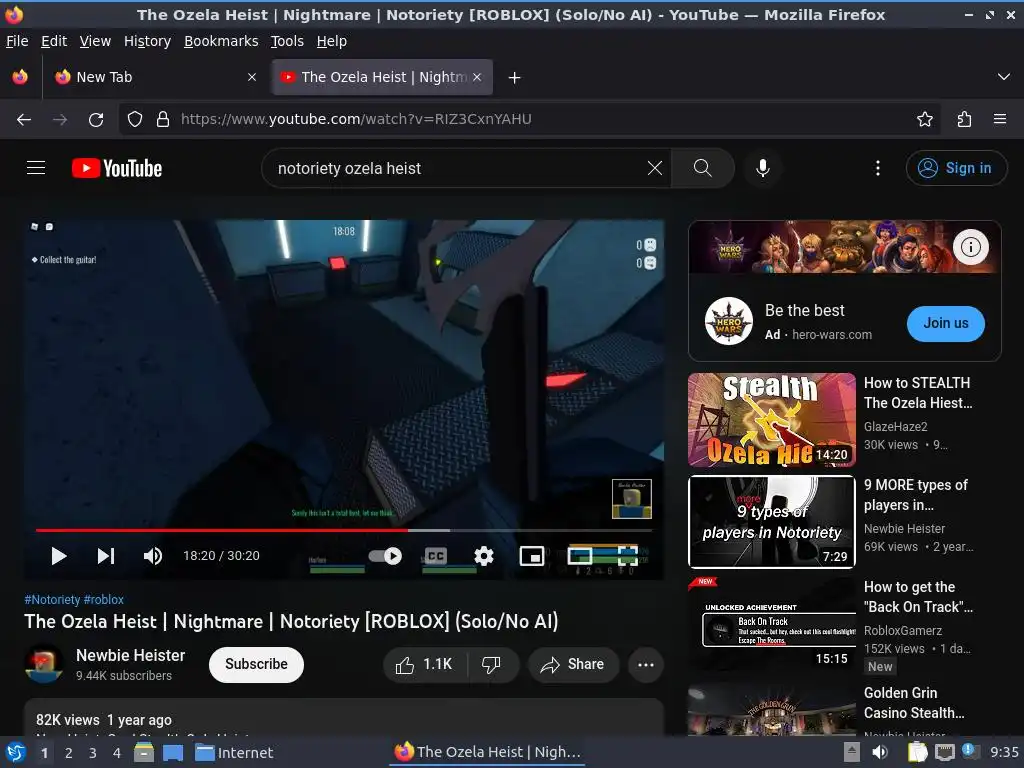Open the taskbar volume control
Image resolution: width=1024 pixels, height=768 pixels.
(880, 752)
